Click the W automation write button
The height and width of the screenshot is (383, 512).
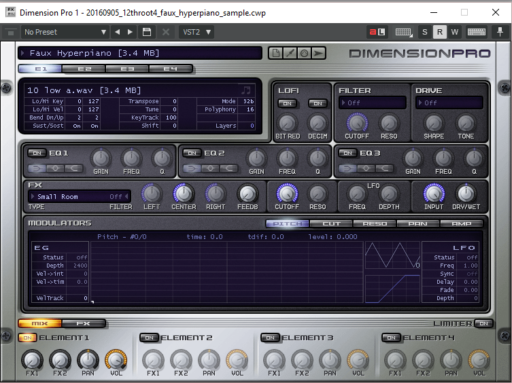pos(455,32)
